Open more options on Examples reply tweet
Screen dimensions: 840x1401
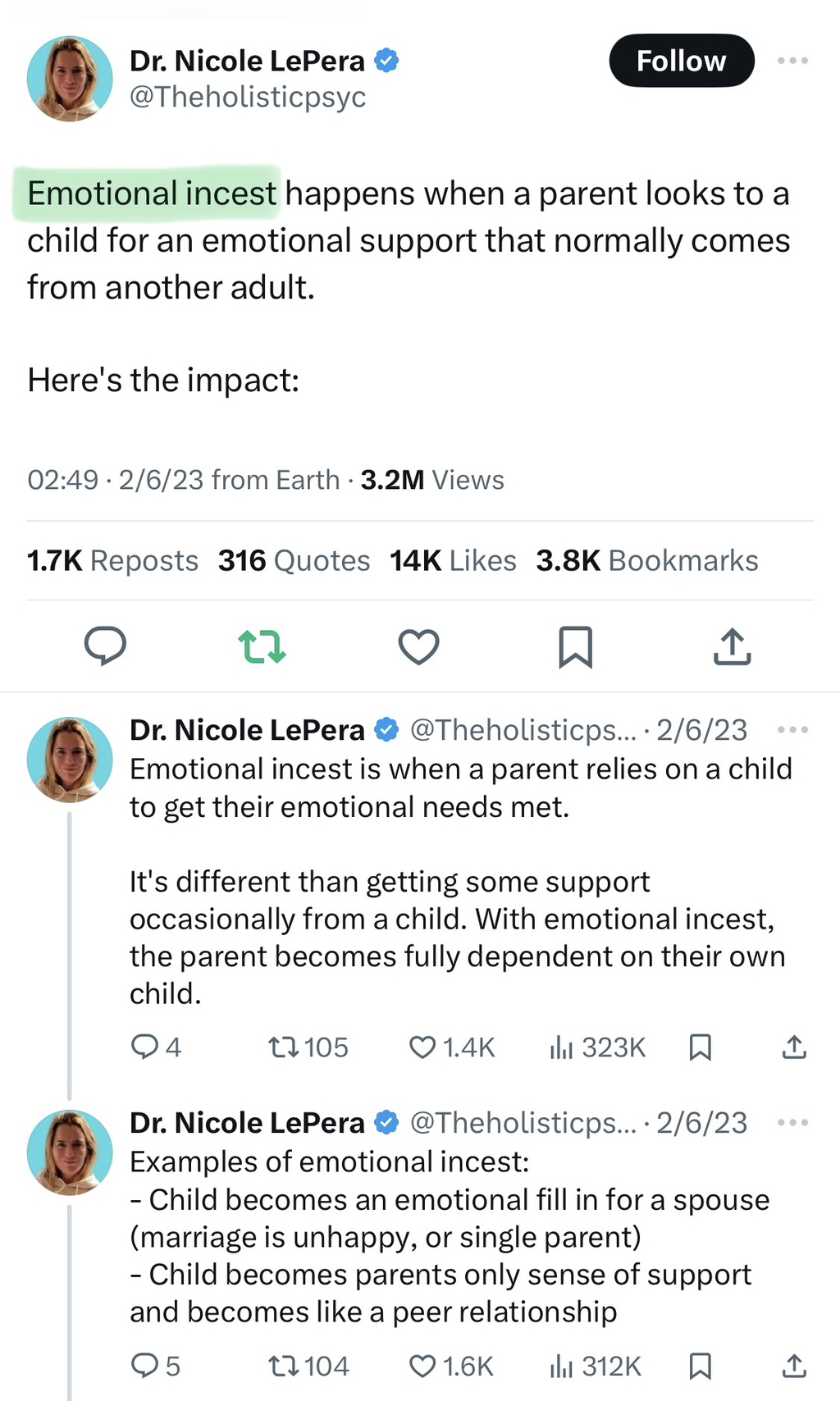(792, 1122)
